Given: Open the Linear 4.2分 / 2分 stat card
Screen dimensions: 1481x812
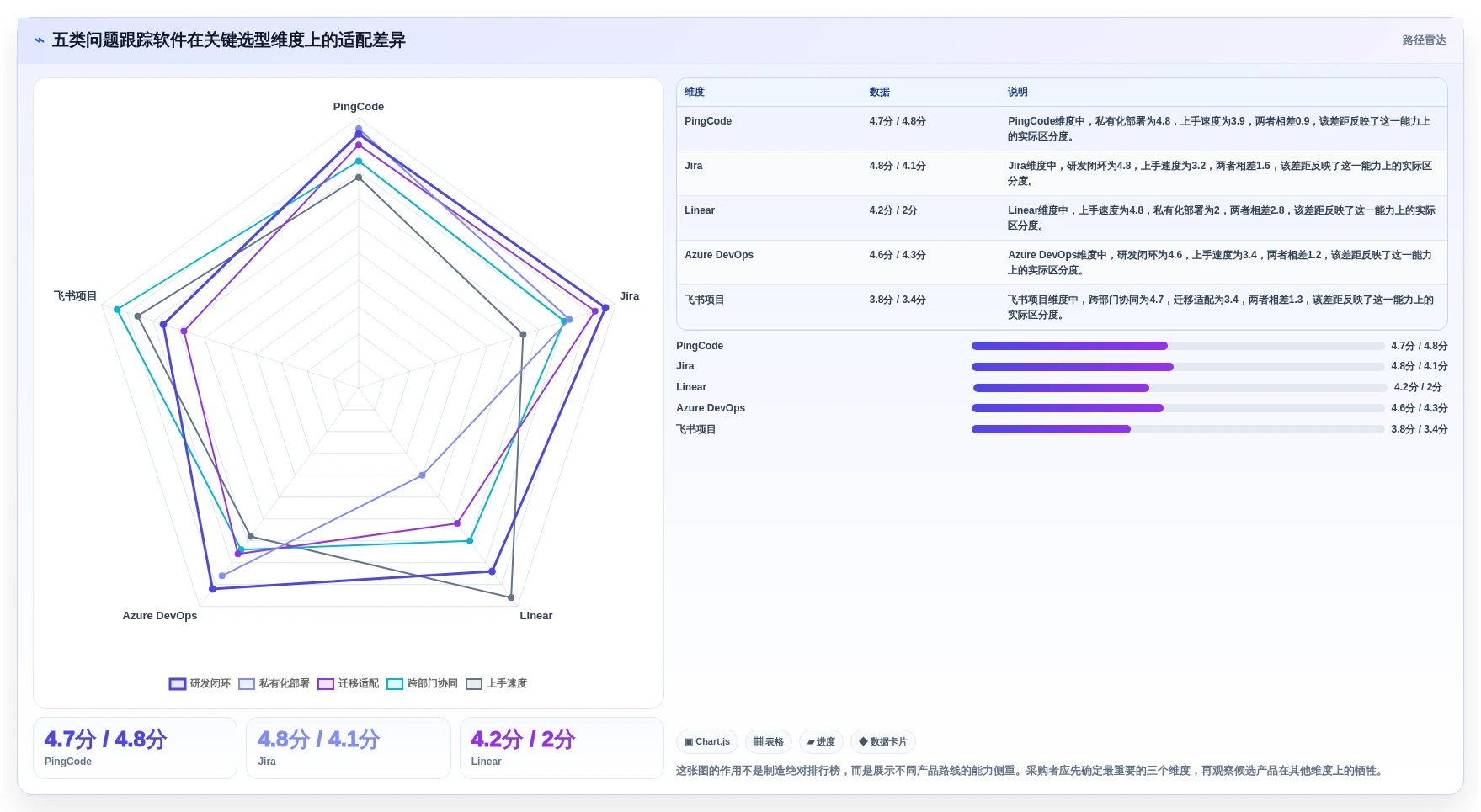Looking at the screenshot, I should tap(562, 748).
